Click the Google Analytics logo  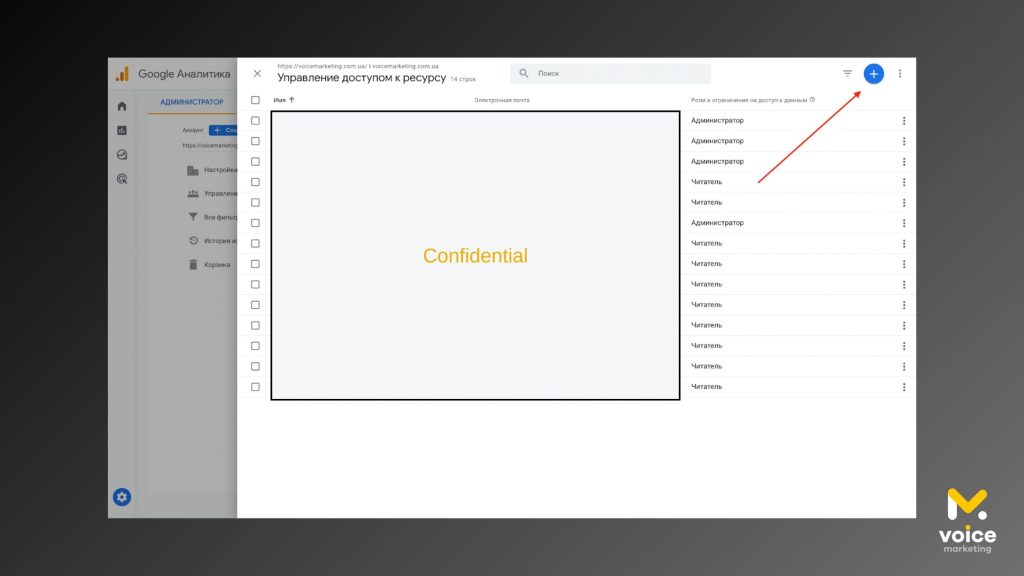coord(122,74)
